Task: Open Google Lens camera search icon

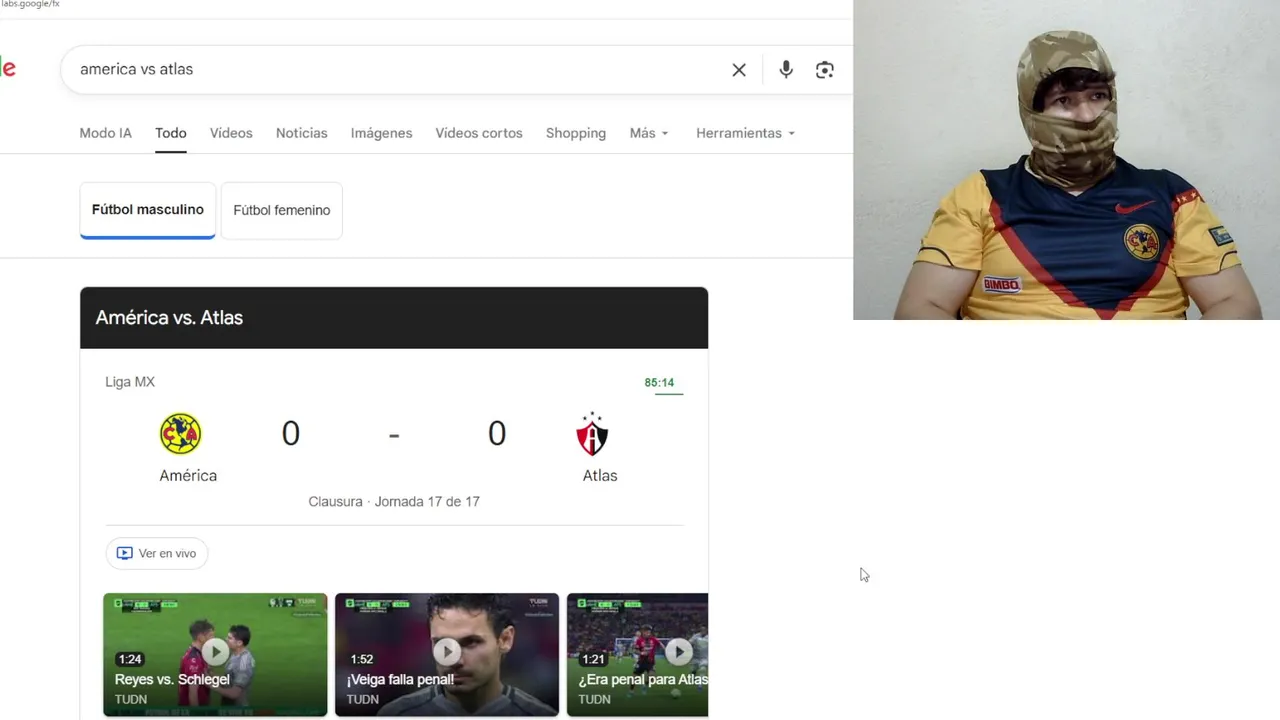Action: 825,70
